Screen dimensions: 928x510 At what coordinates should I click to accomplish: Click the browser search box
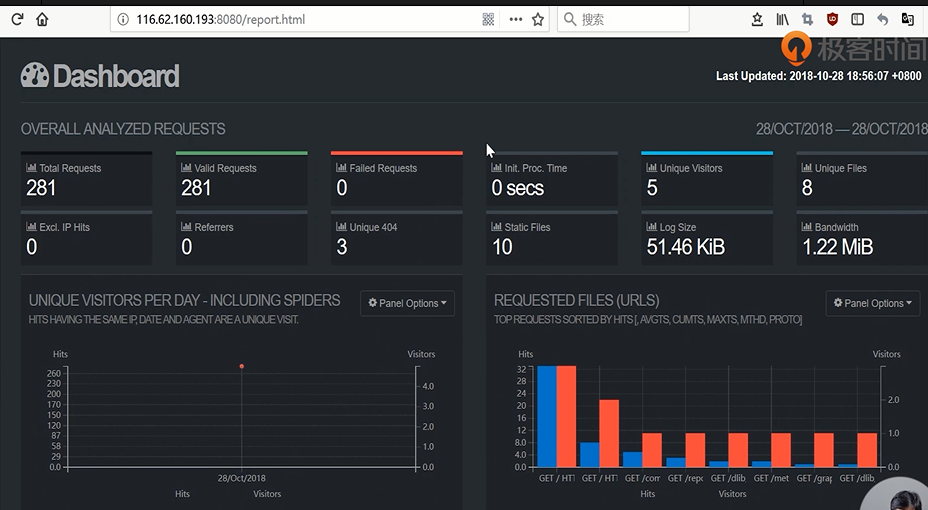pos(623,20)
